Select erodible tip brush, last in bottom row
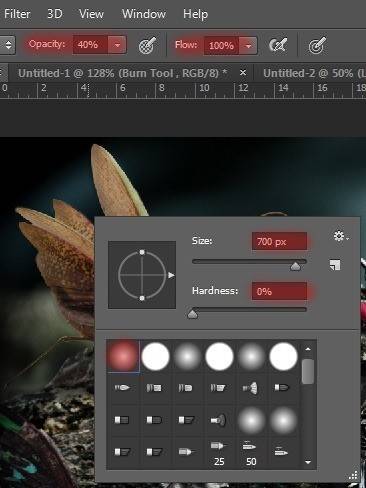Screen dimensions: 366x488 point(281,452)
